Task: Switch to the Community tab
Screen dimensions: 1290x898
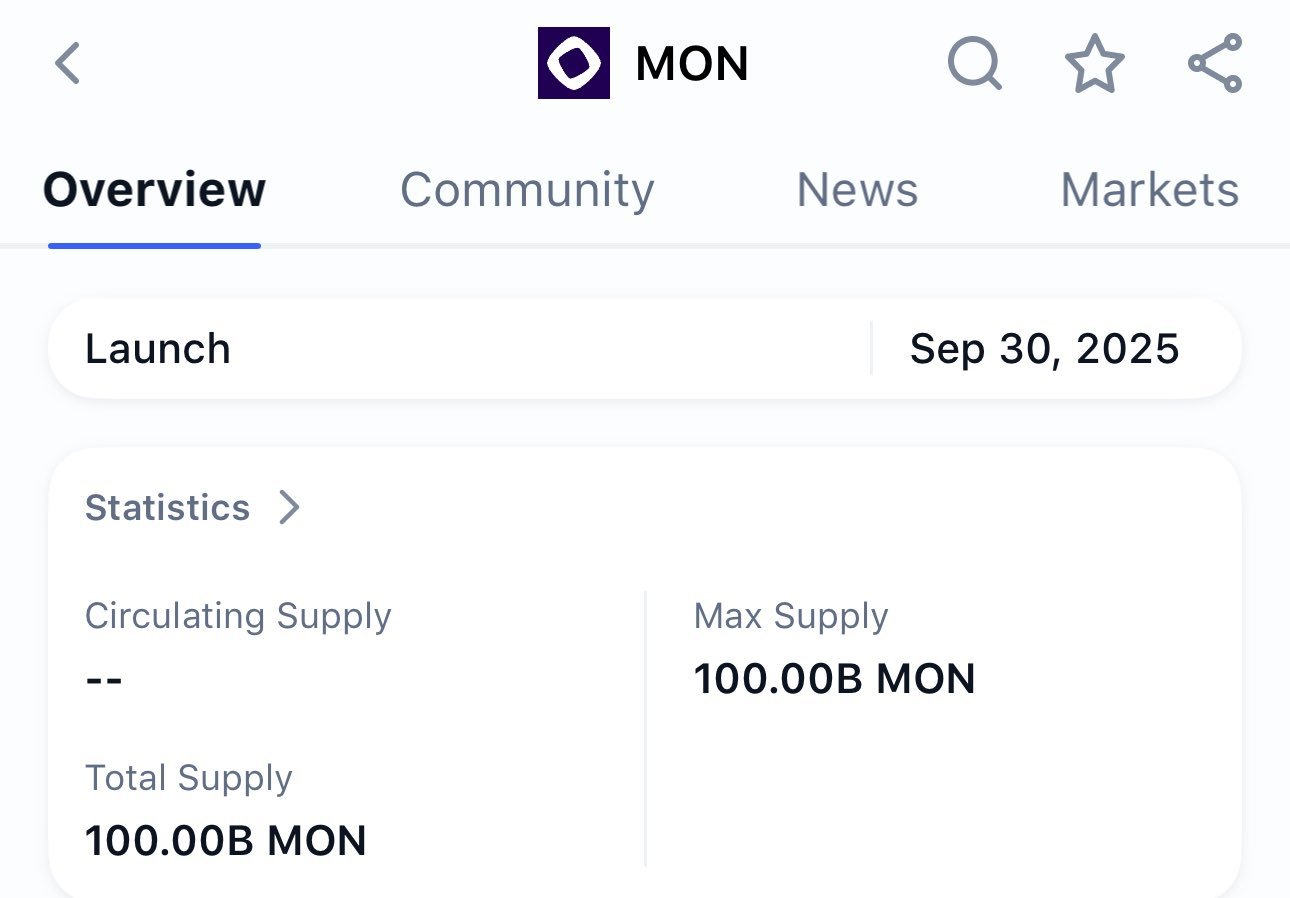Action: coord(527,189)
